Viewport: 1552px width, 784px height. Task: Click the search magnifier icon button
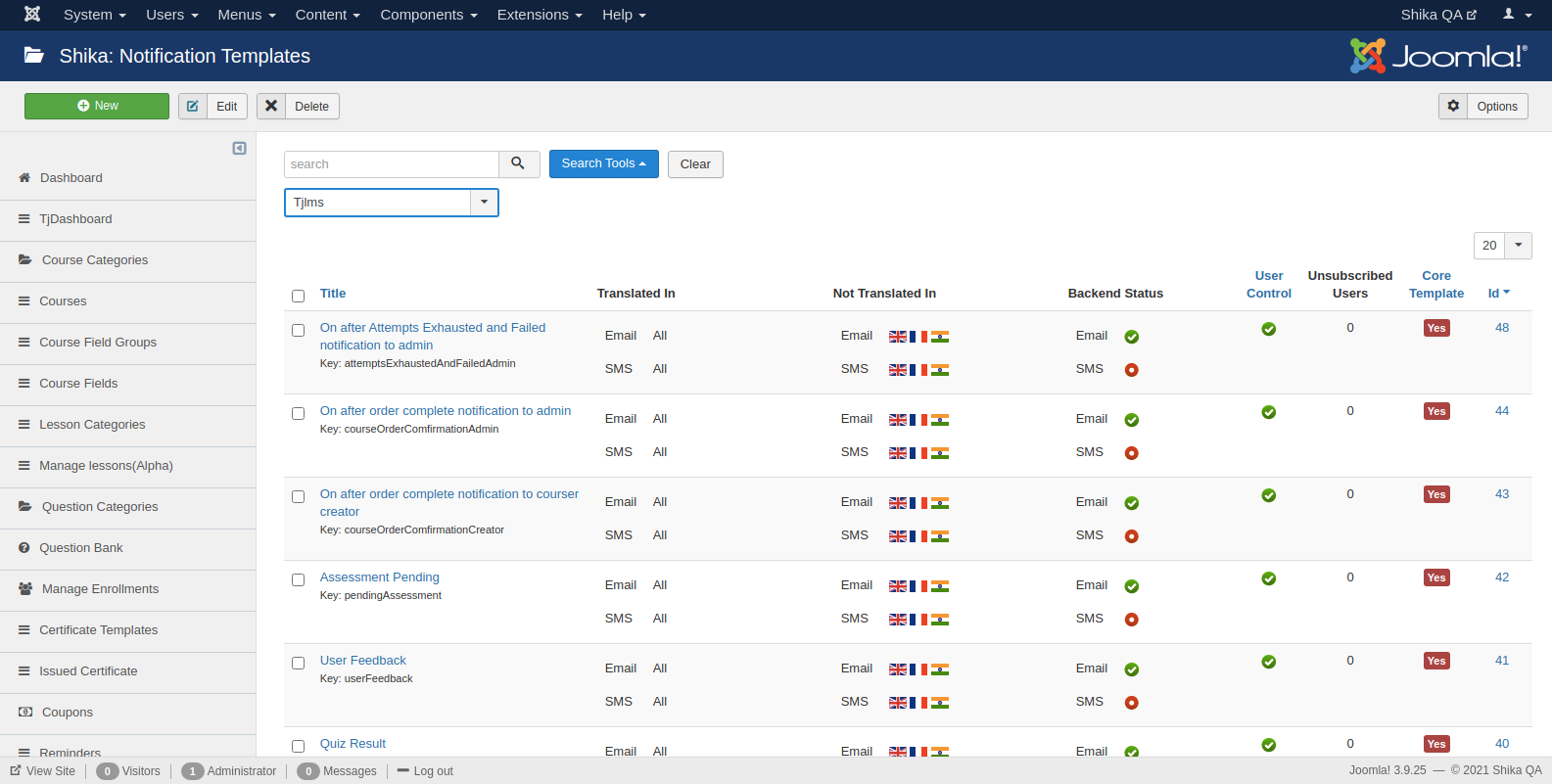pos(518,163)
